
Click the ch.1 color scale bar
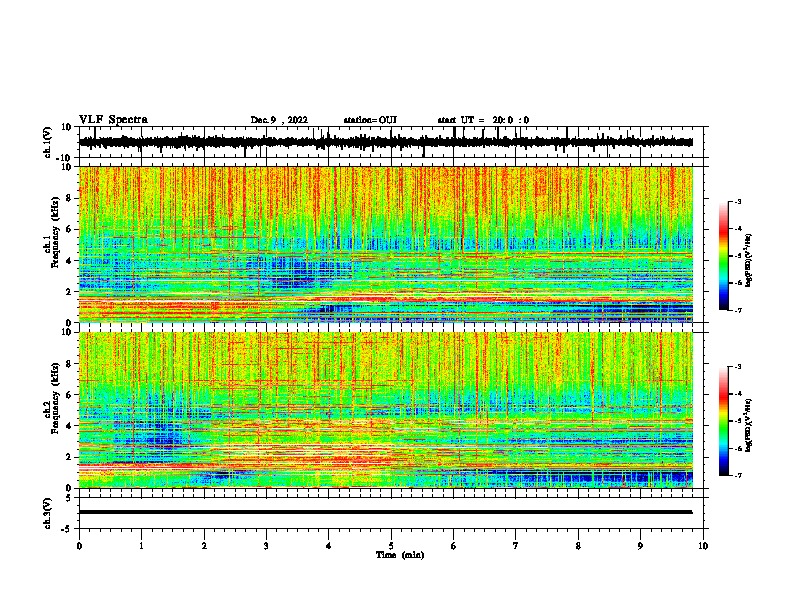click(723, 256)
